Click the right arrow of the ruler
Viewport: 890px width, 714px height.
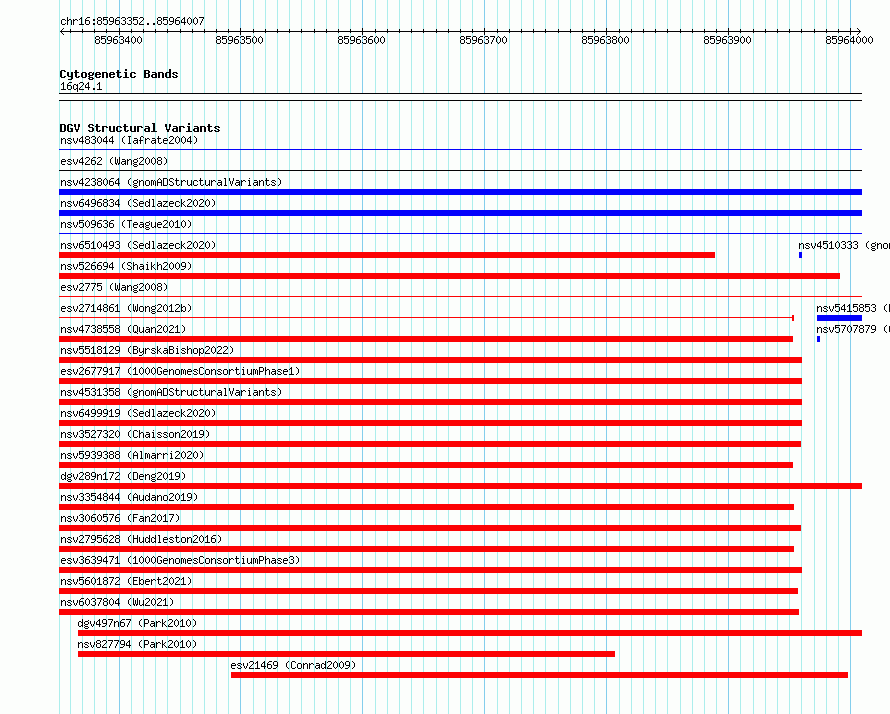pyautogui.click(x=858, y=31)
